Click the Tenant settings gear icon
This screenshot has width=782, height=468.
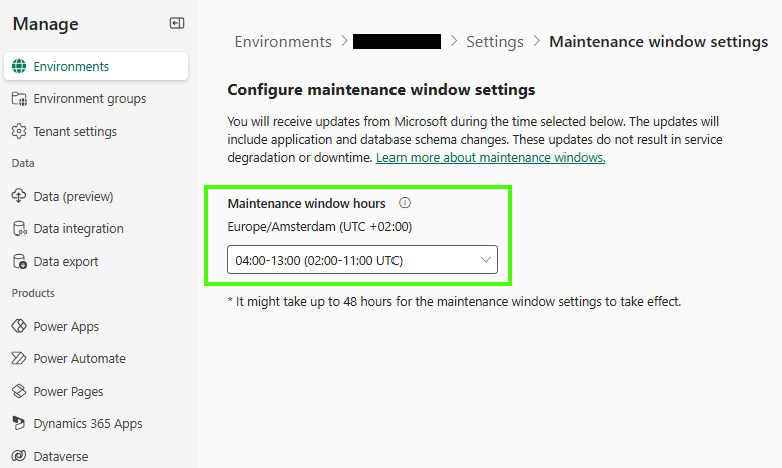pos(18,132)
